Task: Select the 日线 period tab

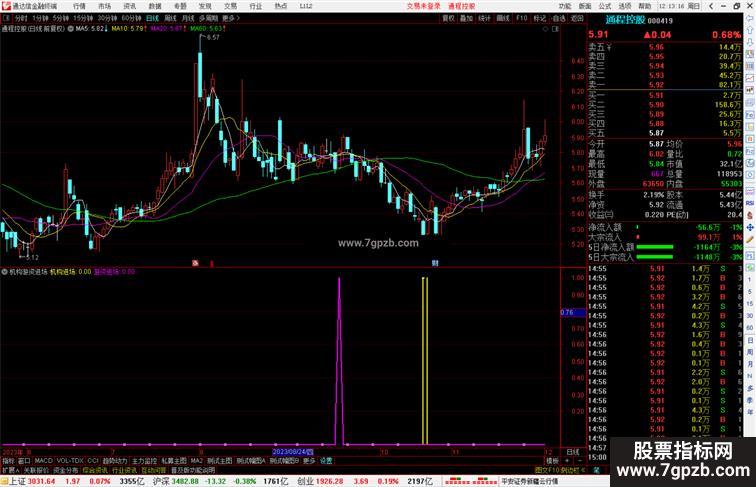Action: click(x=152, y=18)
